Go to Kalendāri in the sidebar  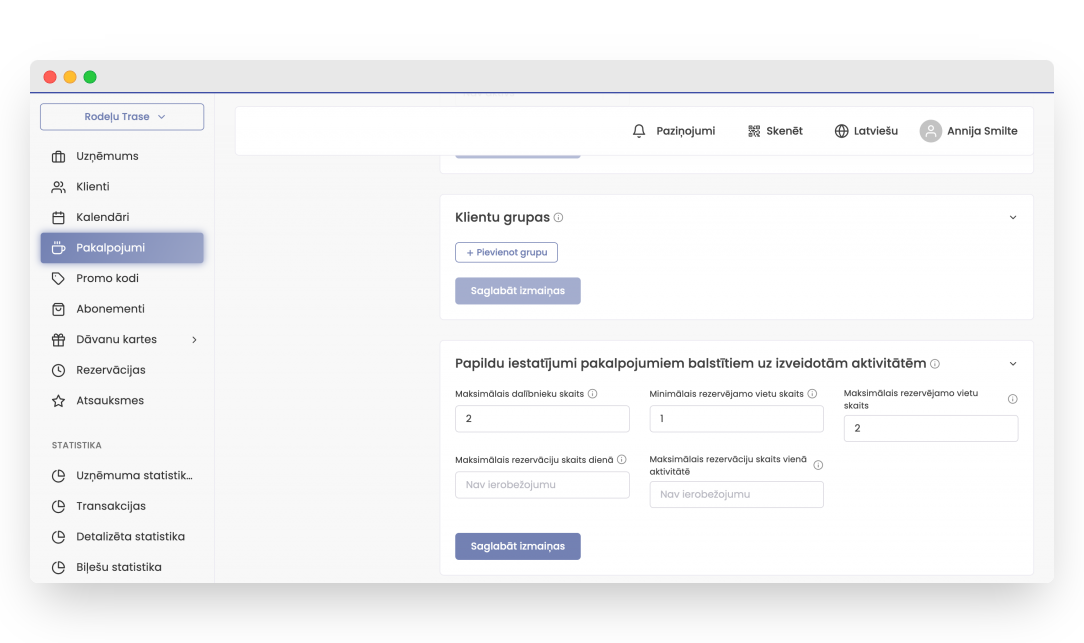pos(102,217)
